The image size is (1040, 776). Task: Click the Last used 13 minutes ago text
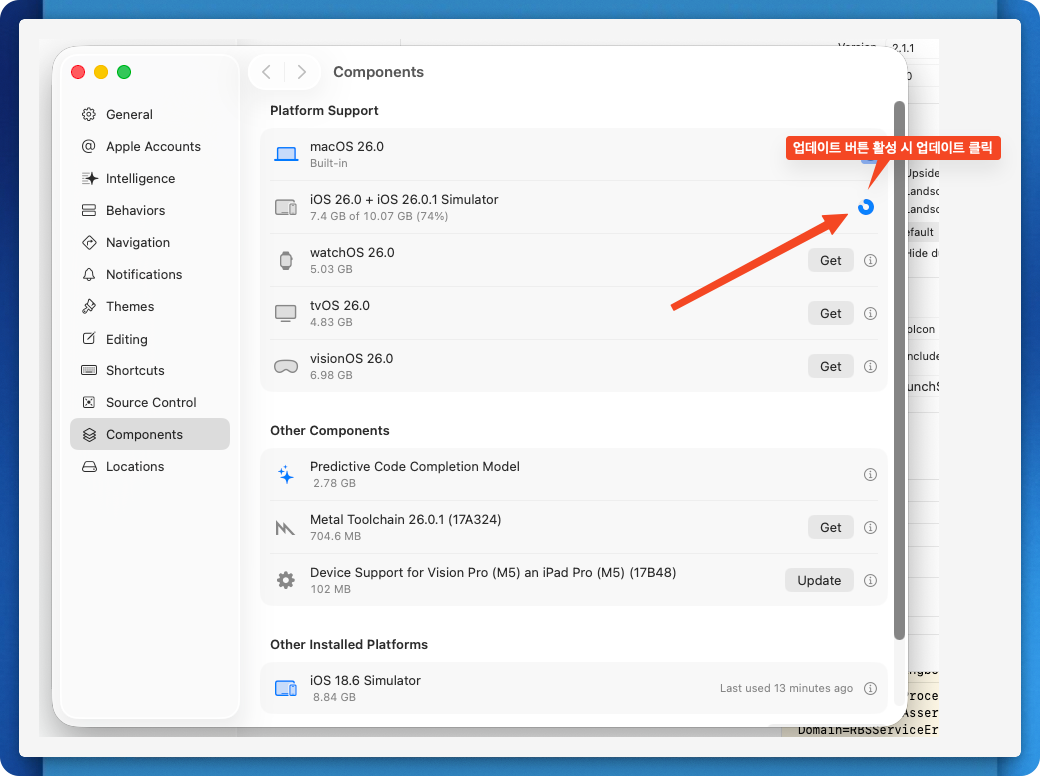click(x=787, y=688)
